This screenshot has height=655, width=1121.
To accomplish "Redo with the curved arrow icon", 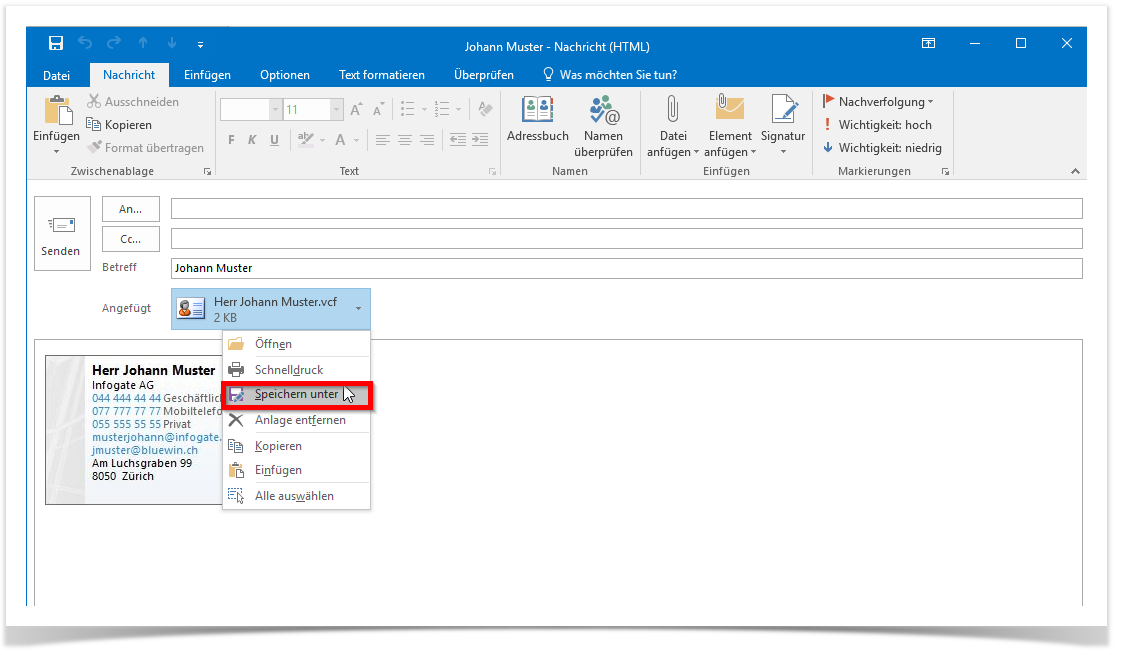I will [x=114, y=44].
